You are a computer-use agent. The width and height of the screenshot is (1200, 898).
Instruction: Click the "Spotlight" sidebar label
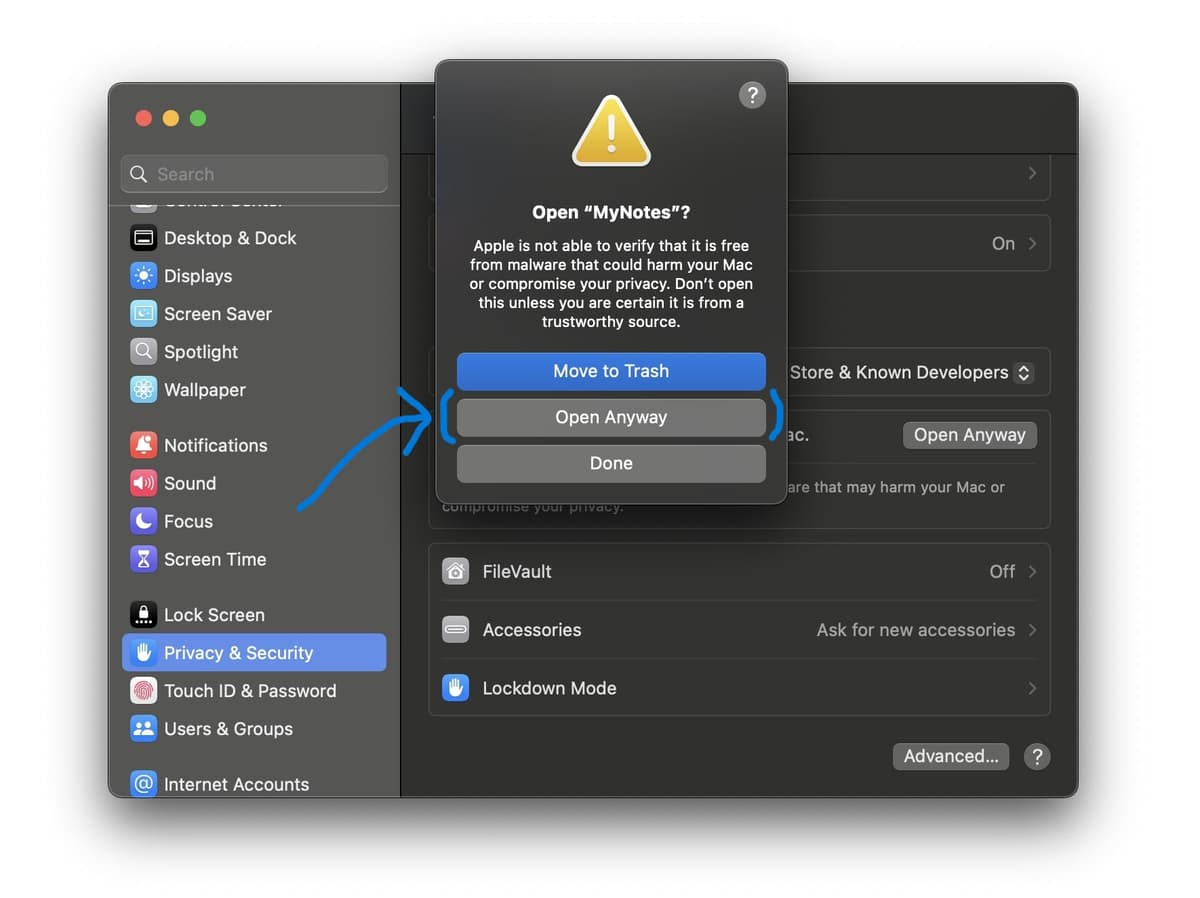(201, 352)
